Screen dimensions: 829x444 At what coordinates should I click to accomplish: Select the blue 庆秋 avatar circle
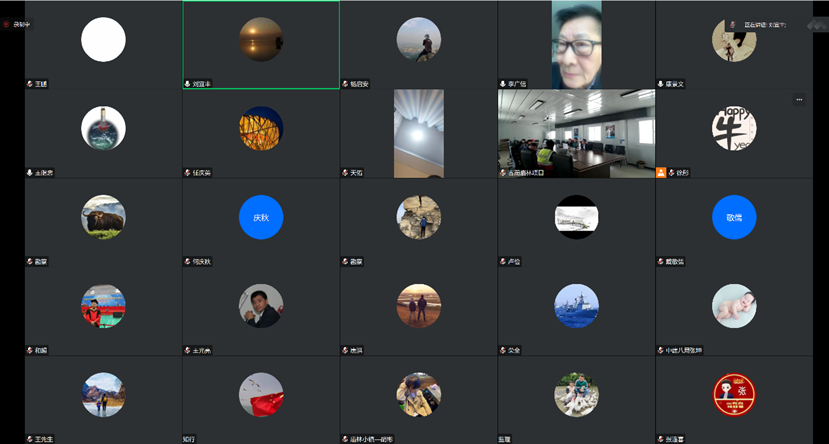pos(261,217)
